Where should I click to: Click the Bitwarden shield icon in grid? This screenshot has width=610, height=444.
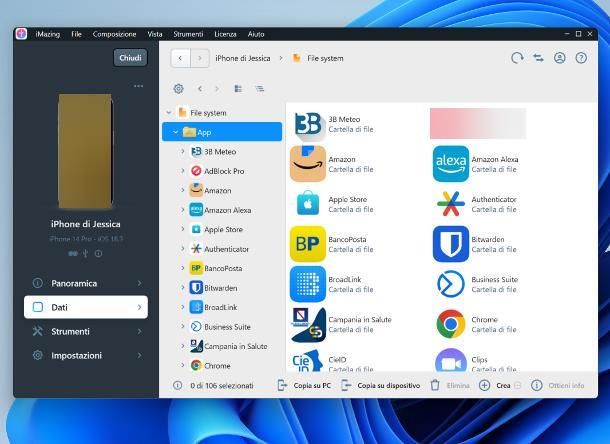tap(451, 244)
